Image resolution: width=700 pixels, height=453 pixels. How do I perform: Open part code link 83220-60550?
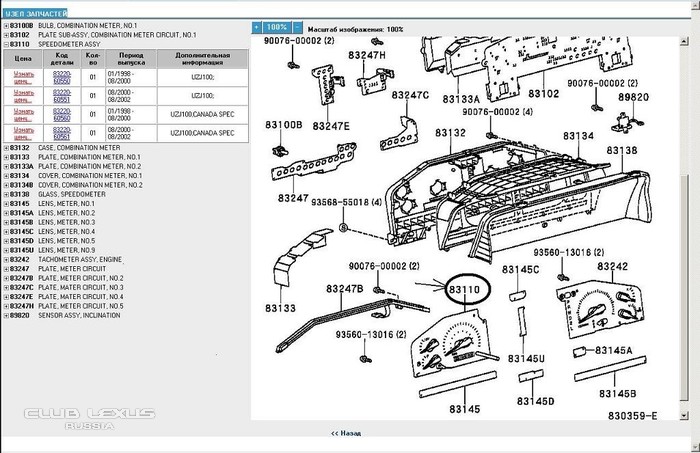(62, 77)
